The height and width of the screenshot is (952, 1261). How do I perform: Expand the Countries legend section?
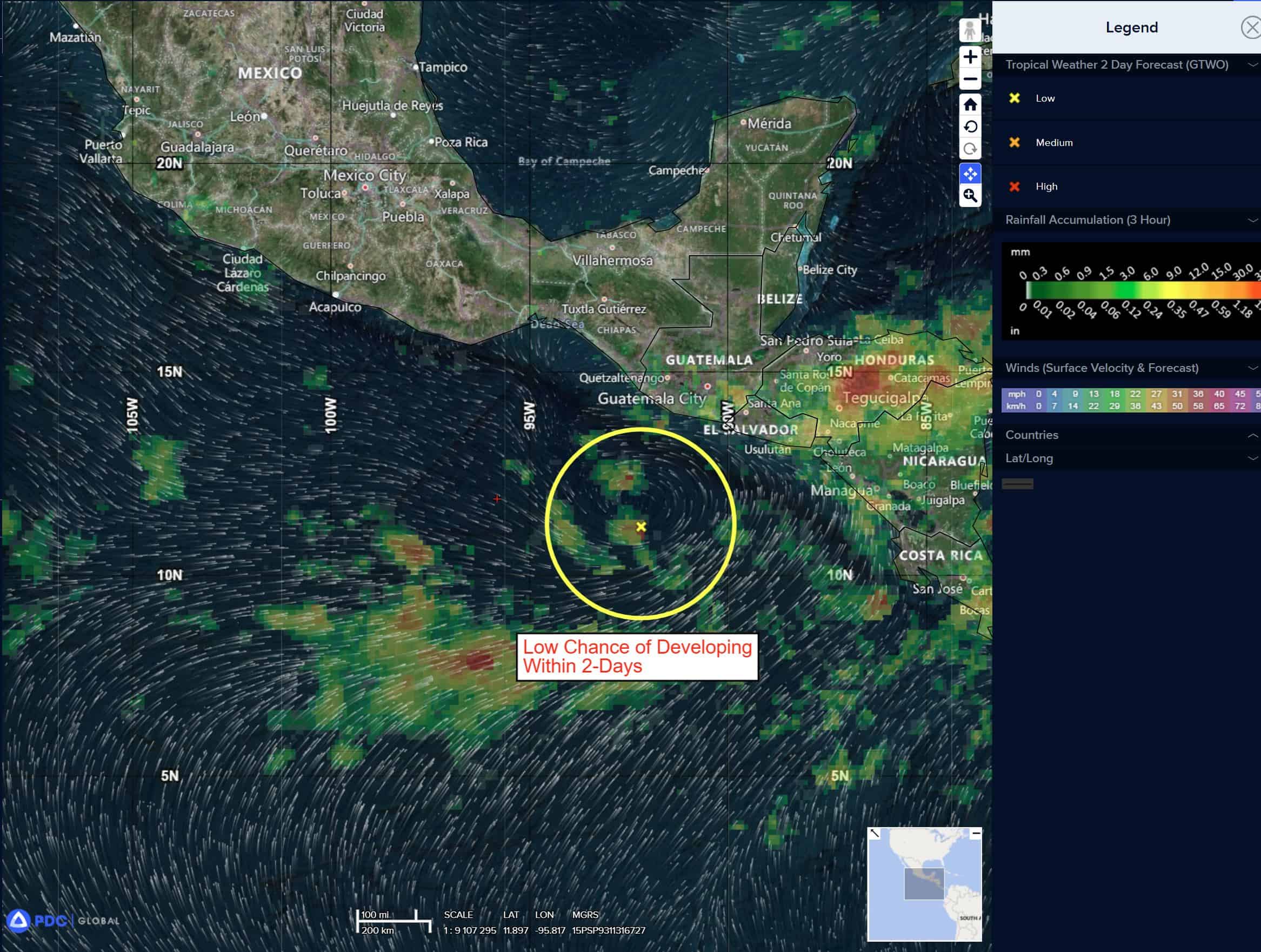click(x=1252, y=436)
